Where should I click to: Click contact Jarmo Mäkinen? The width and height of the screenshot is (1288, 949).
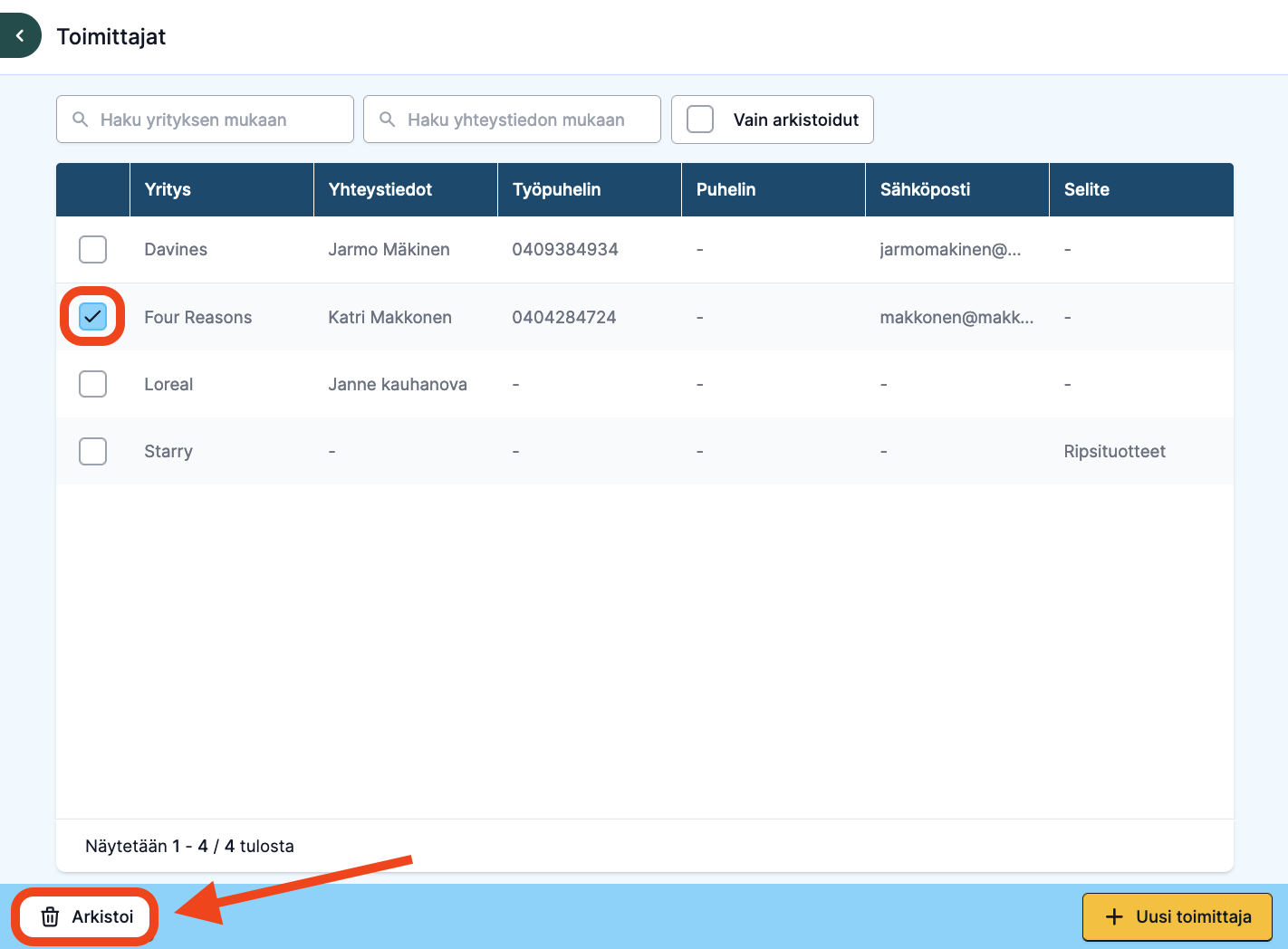point(389,249)
